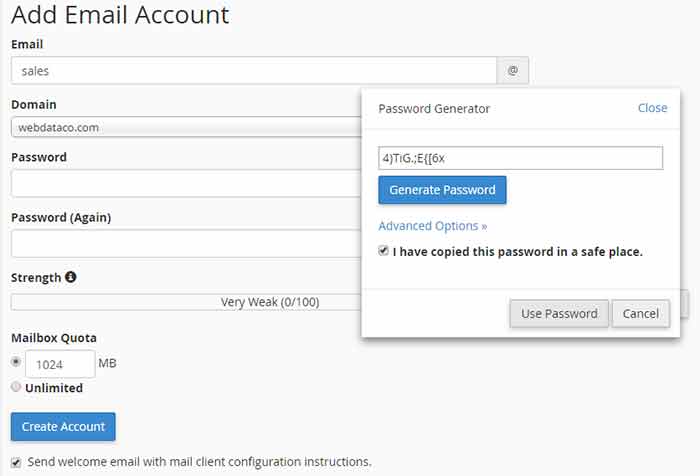The image size is (700, 476).
Task: Uncheck the send welcome email checkbox
Action: tap(16, 462)
